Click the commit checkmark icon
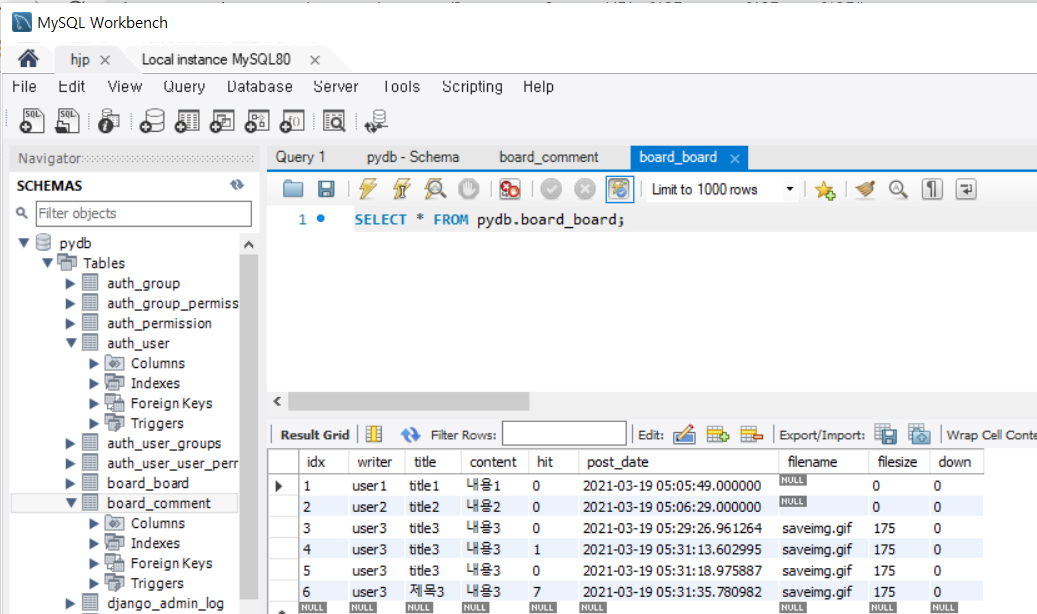1037x614 pixels. pyautogui.click(x=551, y=189)
